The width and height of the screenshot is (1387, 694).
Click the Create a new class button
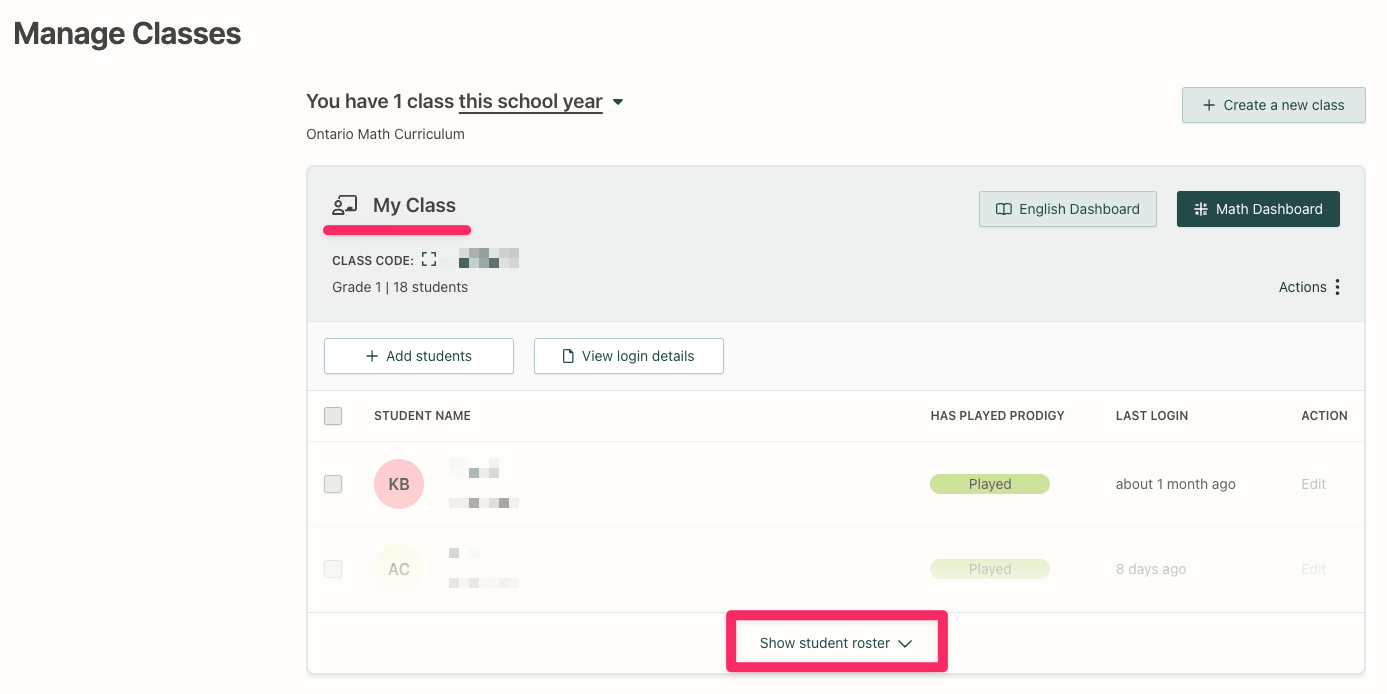pyautogui.click(x=1273, y=104)
